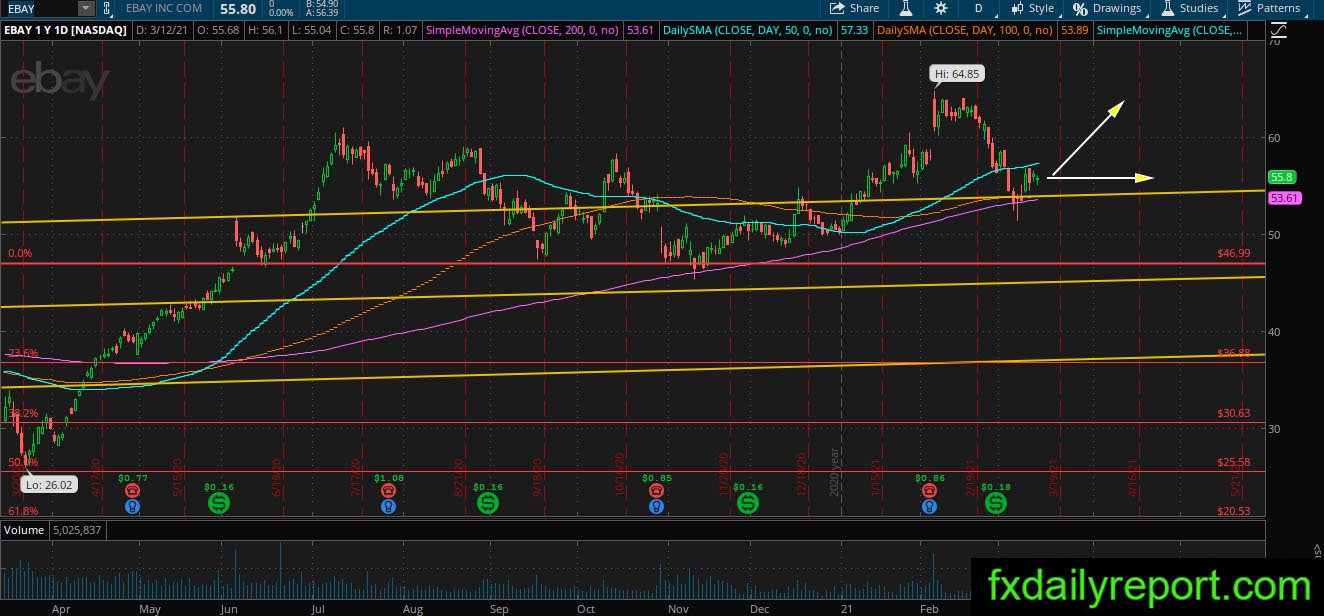Open the Style candlestick menu

1033,8
